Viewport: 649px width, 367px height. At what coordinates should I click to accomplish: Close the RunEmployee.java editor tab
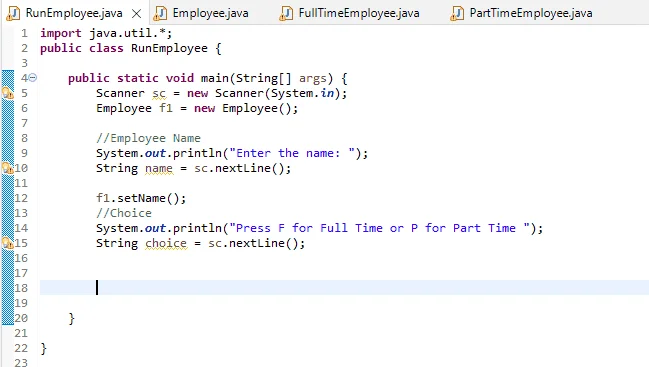coord(137,14)
